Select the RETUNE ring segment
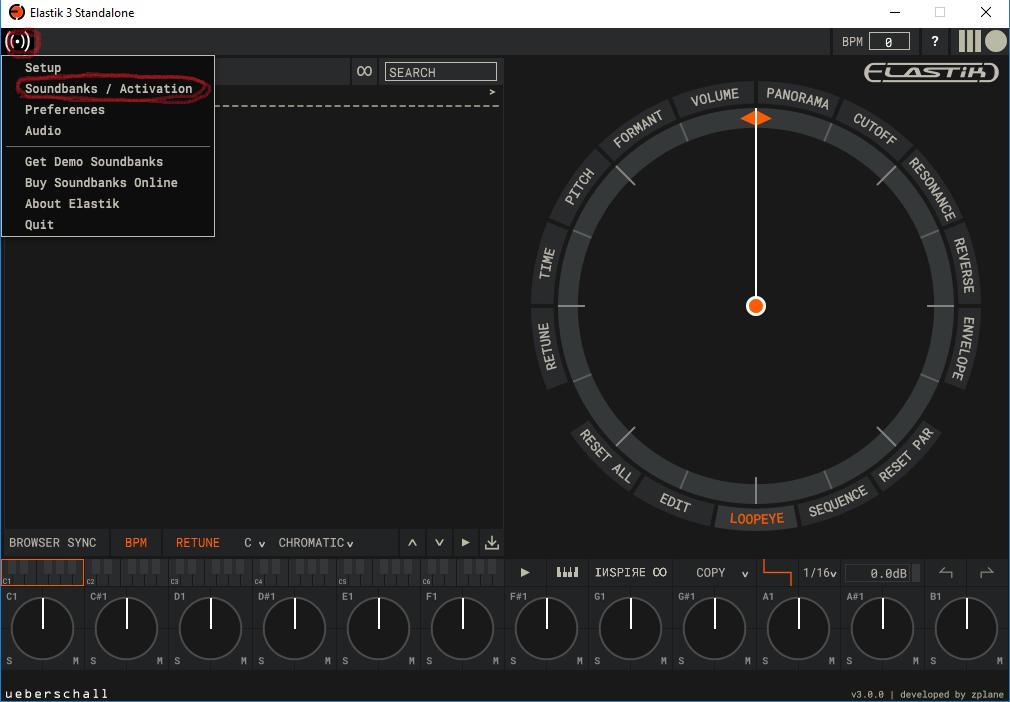1010x702 pixels. [x=548, y=348]
